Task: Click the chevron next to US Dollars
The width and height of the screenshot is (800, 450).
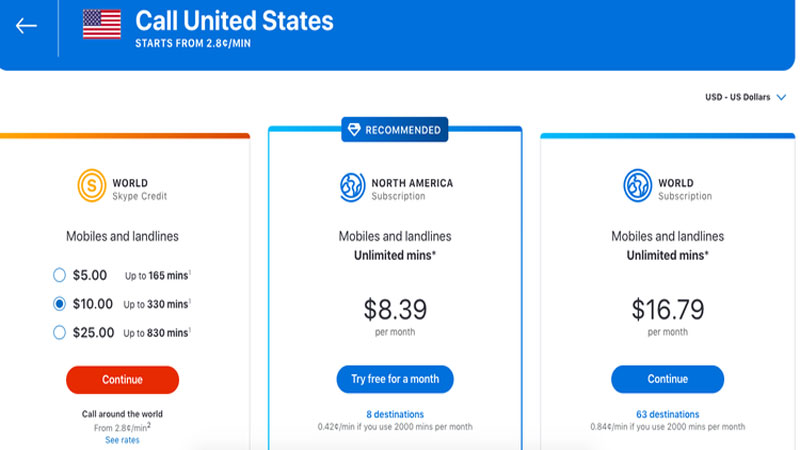Action: tap(781, 97)
